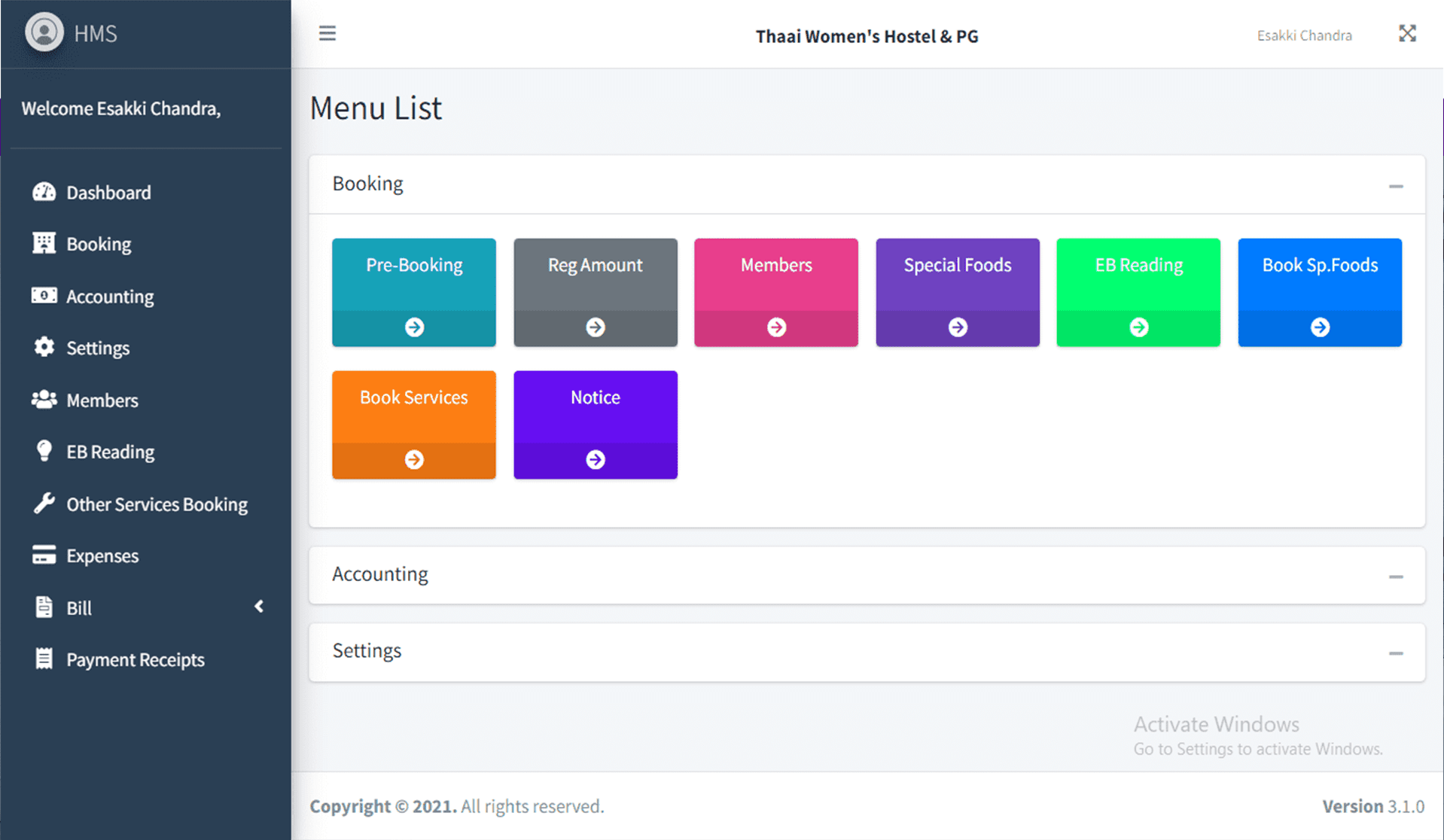The image size is (1444, 840).
Task: Click the arrow icon on EB Reading card
Action: pos(1139,327)
